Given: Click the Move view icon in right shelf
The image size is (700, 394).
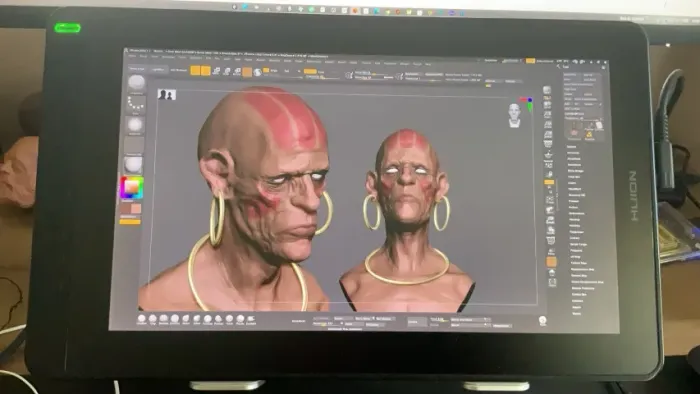Looking at the screenshot, I should (550, 210).
